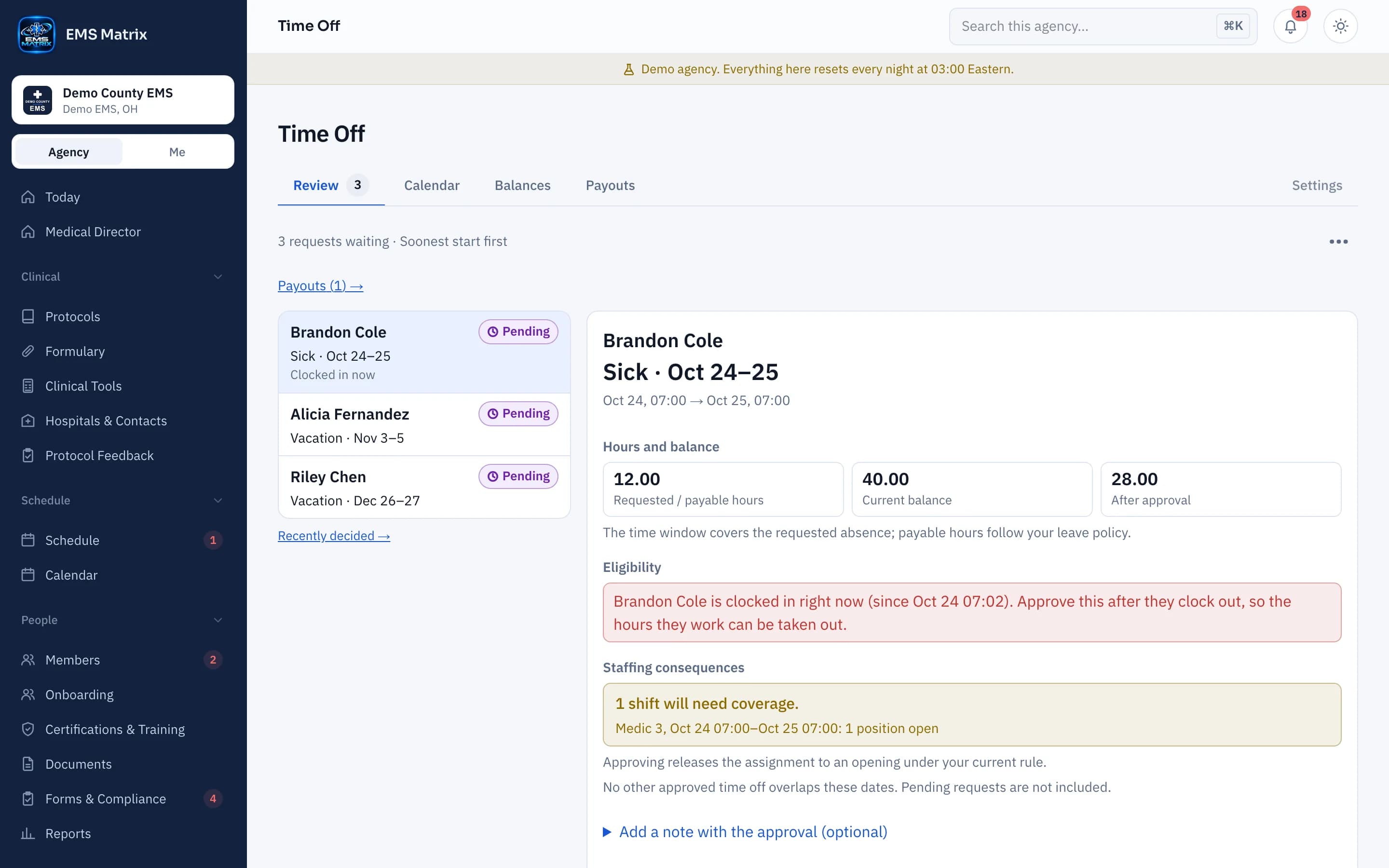Open Certifications & Training page

[x=123, y=730]
